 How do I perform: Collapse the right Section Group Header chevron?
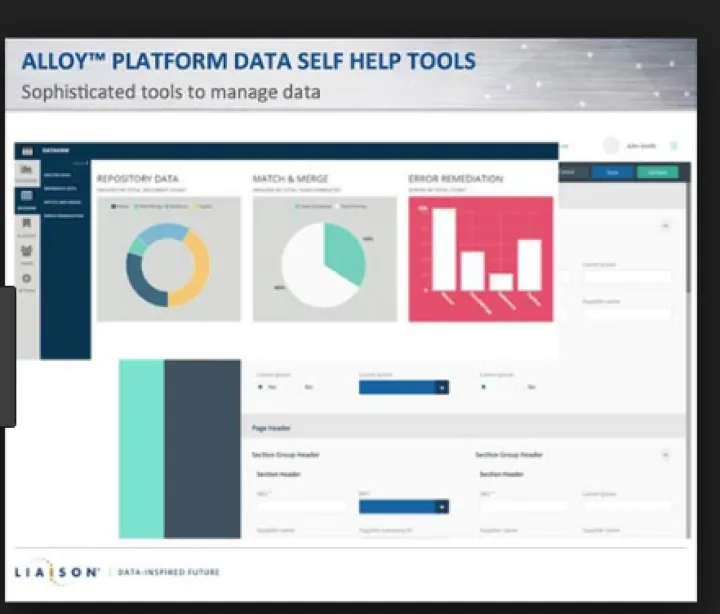click(665, 455)
